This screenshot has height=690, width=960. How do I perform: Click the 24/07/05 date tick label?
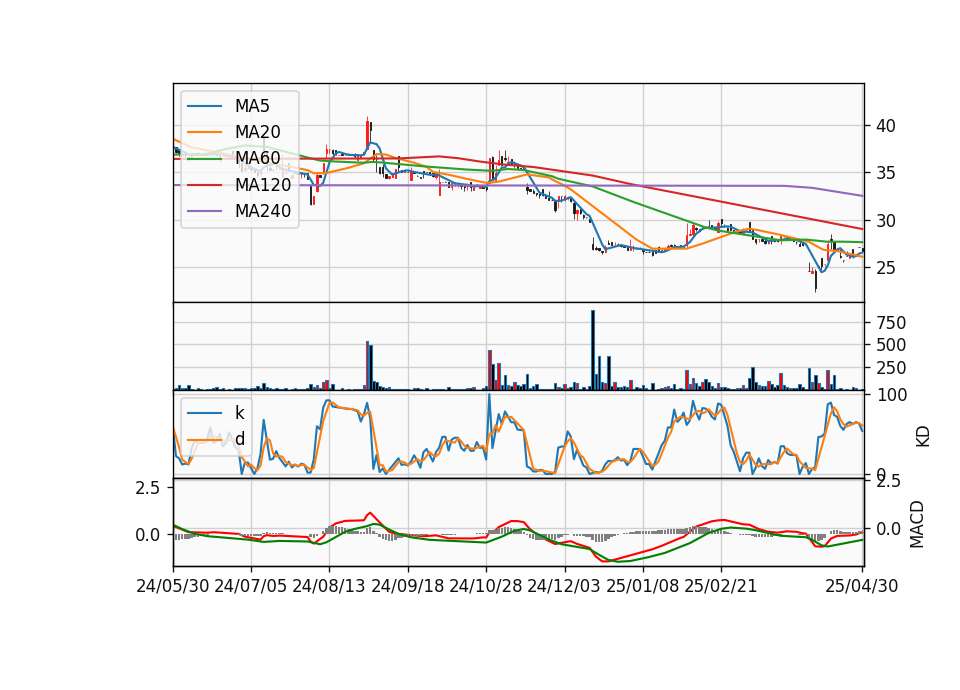251,586
